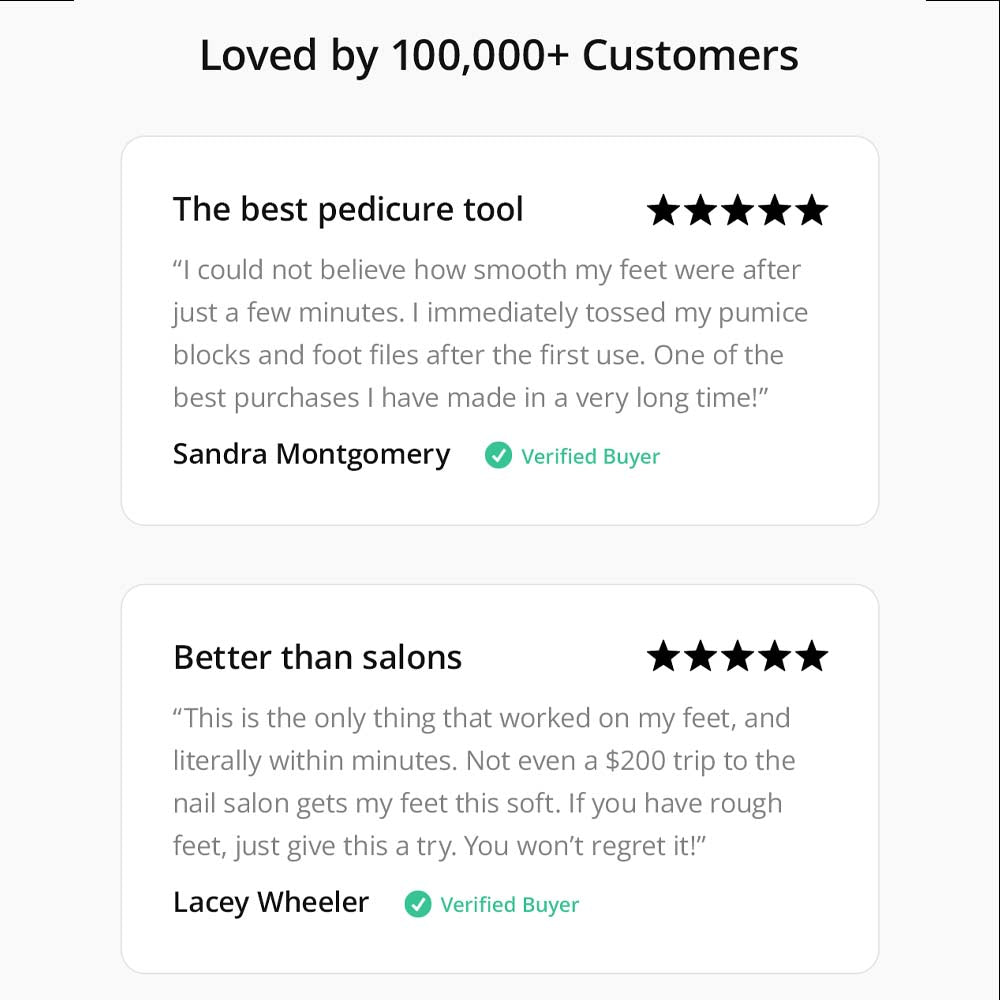
Task: Click Verified Buyer label for Sandra Montgomery
Action: [591, 457]
